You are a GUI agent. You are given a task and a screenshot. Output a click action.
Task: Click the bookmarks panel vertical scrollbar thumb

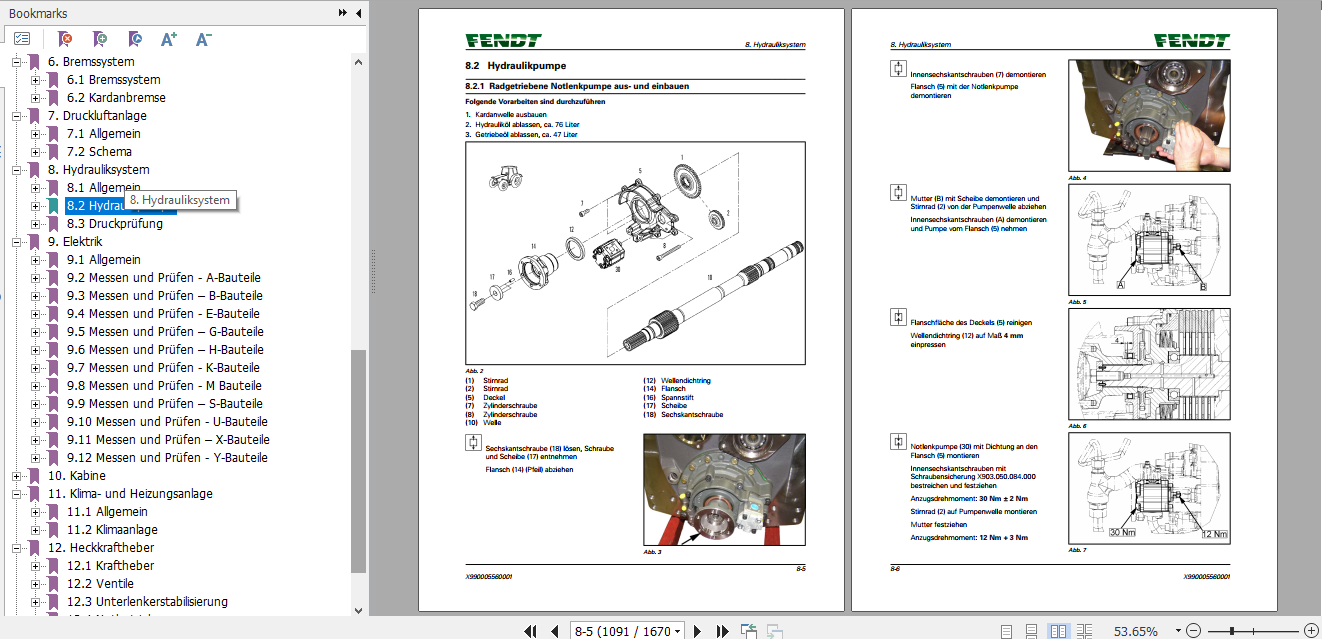357,462
